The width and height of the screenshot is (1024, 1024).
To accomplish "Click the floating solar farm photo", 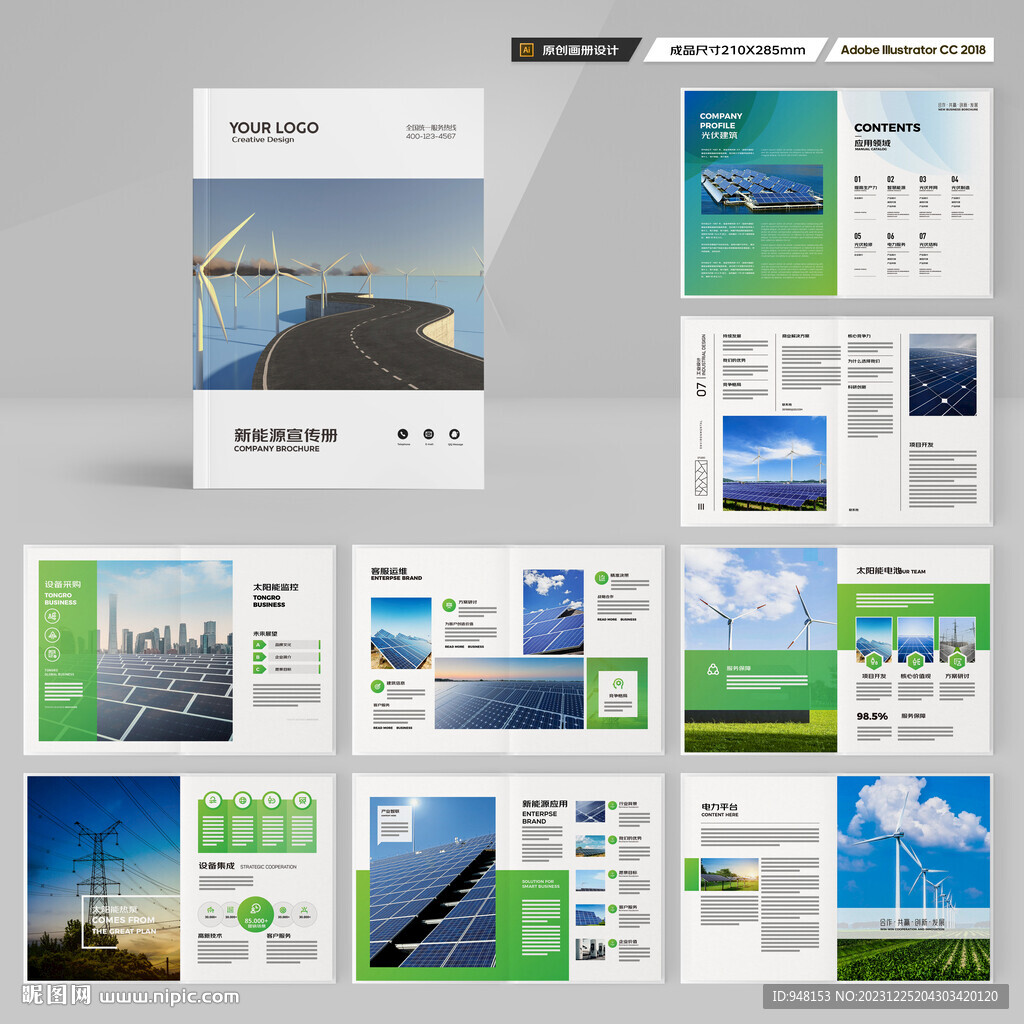I will pyautogui.click(x=761, y=189).
